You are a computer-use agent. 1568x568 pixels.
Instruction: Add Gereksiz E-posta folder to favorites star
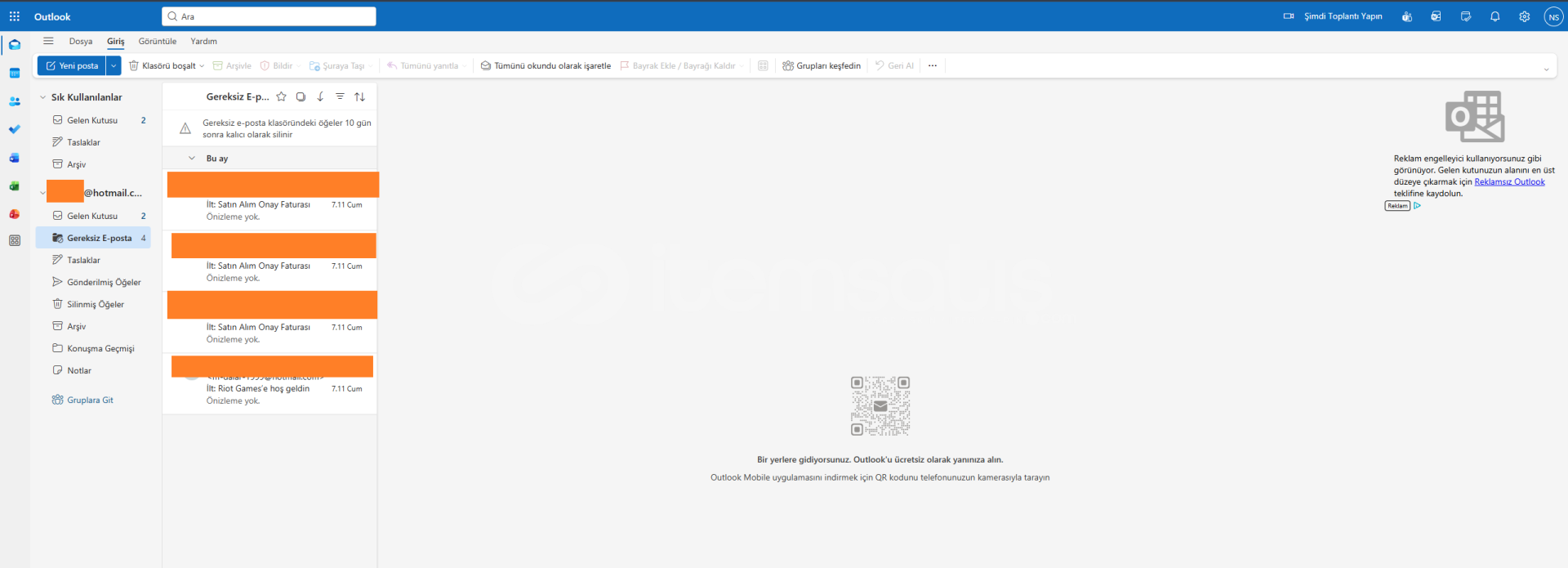pyautogui.click(x=281, y=96)
